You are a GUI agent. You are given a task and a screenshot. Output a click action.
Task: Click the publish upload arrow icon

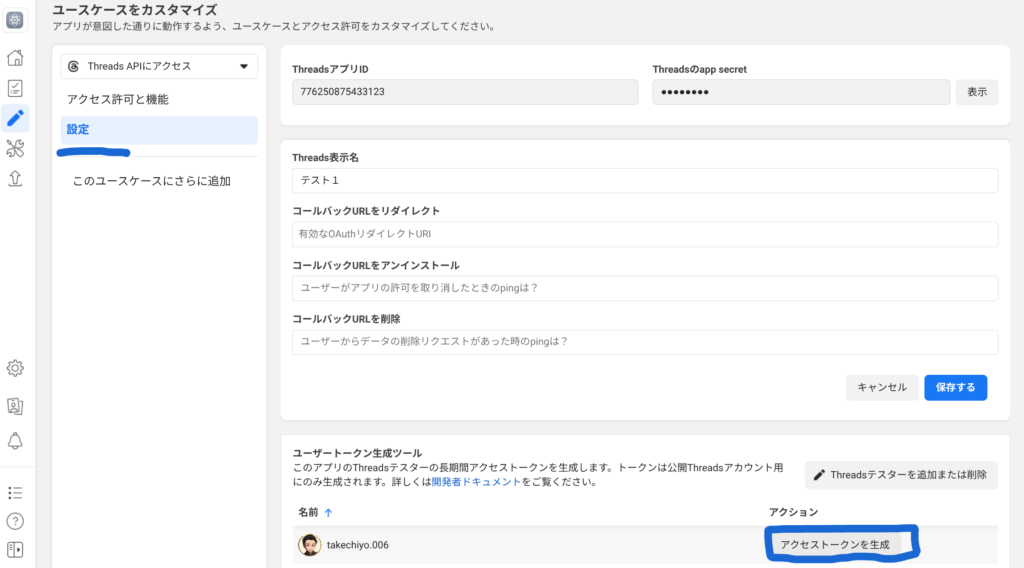pyautogui.click(x=15, y=179)
